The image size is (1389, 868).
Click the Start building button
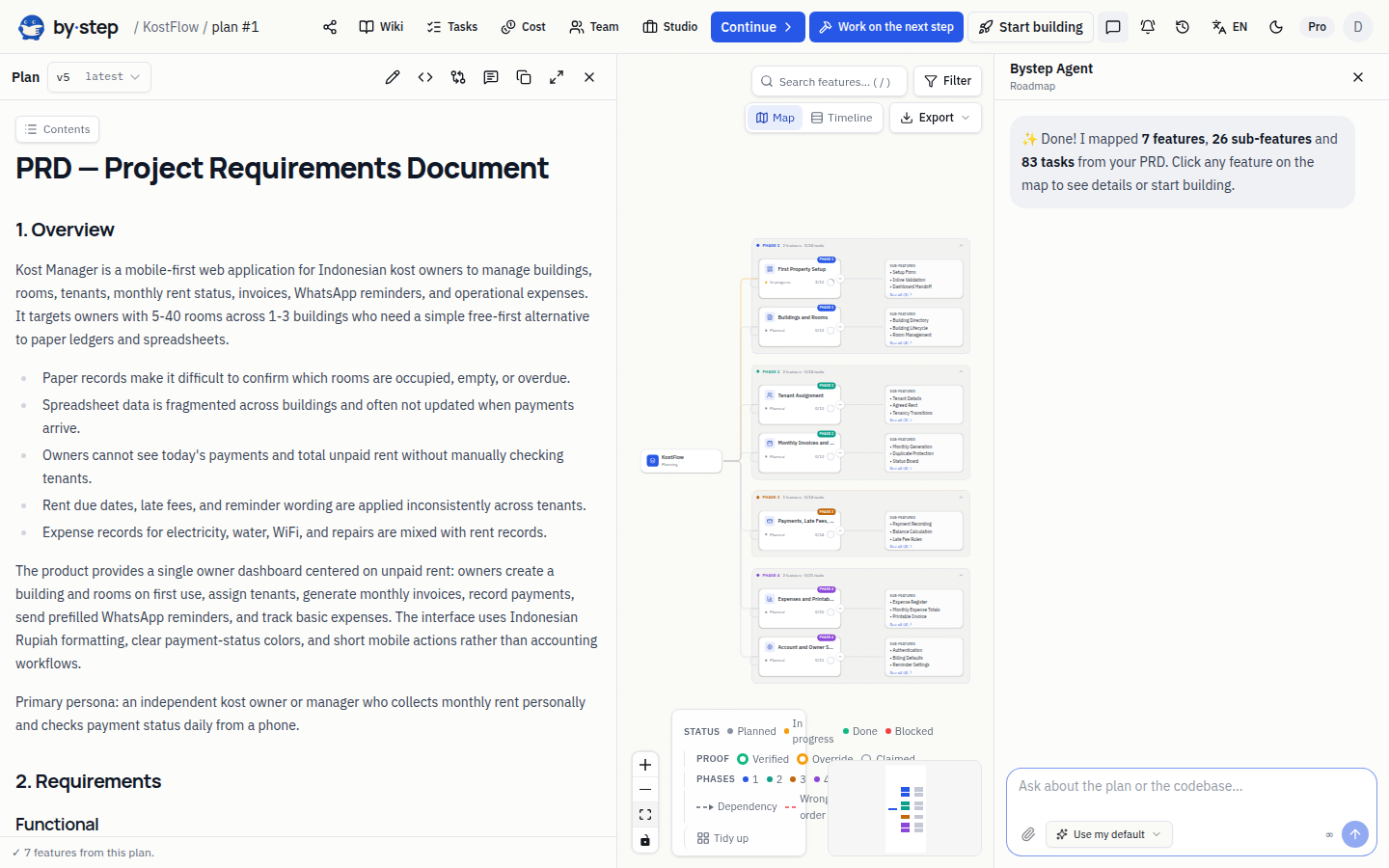(x=1031, y=27)
